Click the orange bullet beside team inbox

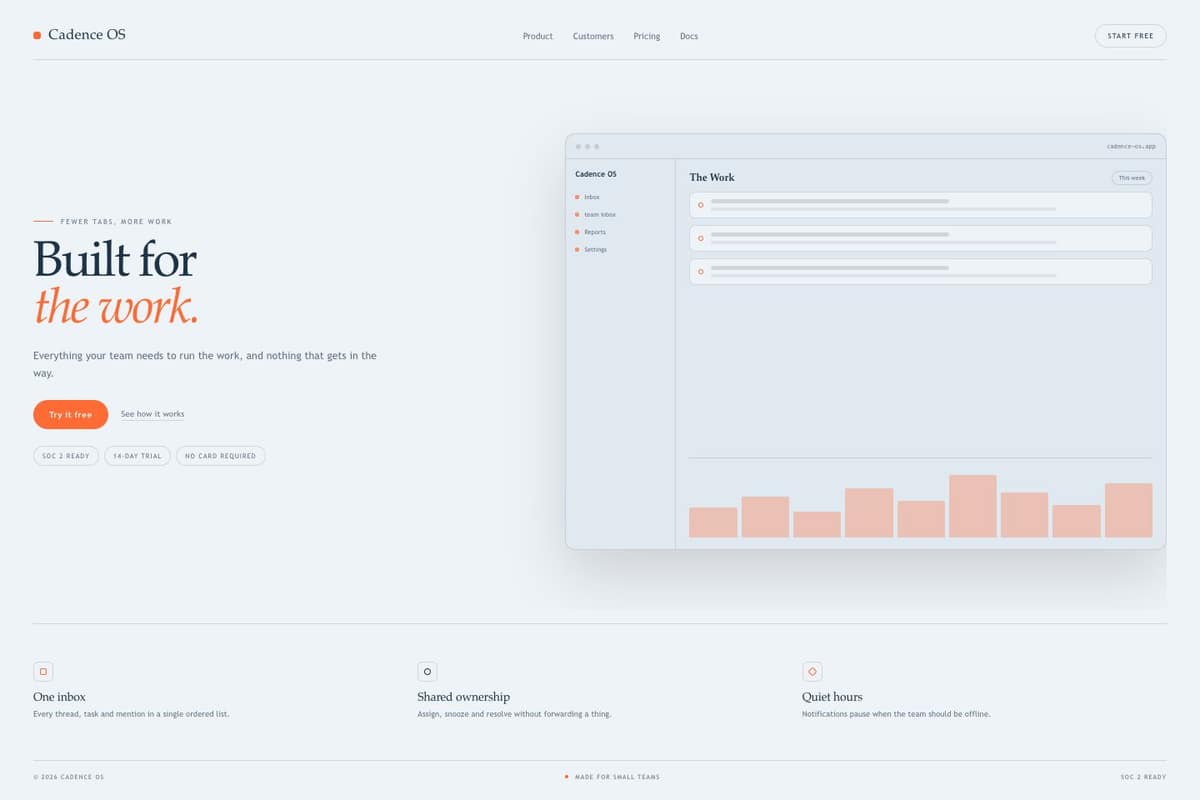pyautogui.click(x=577, y=215)
